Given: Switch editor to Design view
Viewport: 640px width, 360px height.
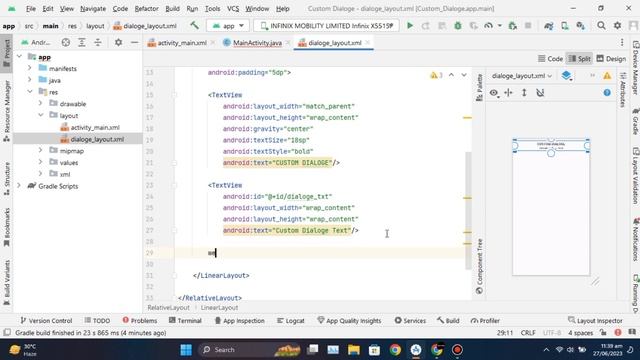Looking at the screenshot, I should [611, 59].
